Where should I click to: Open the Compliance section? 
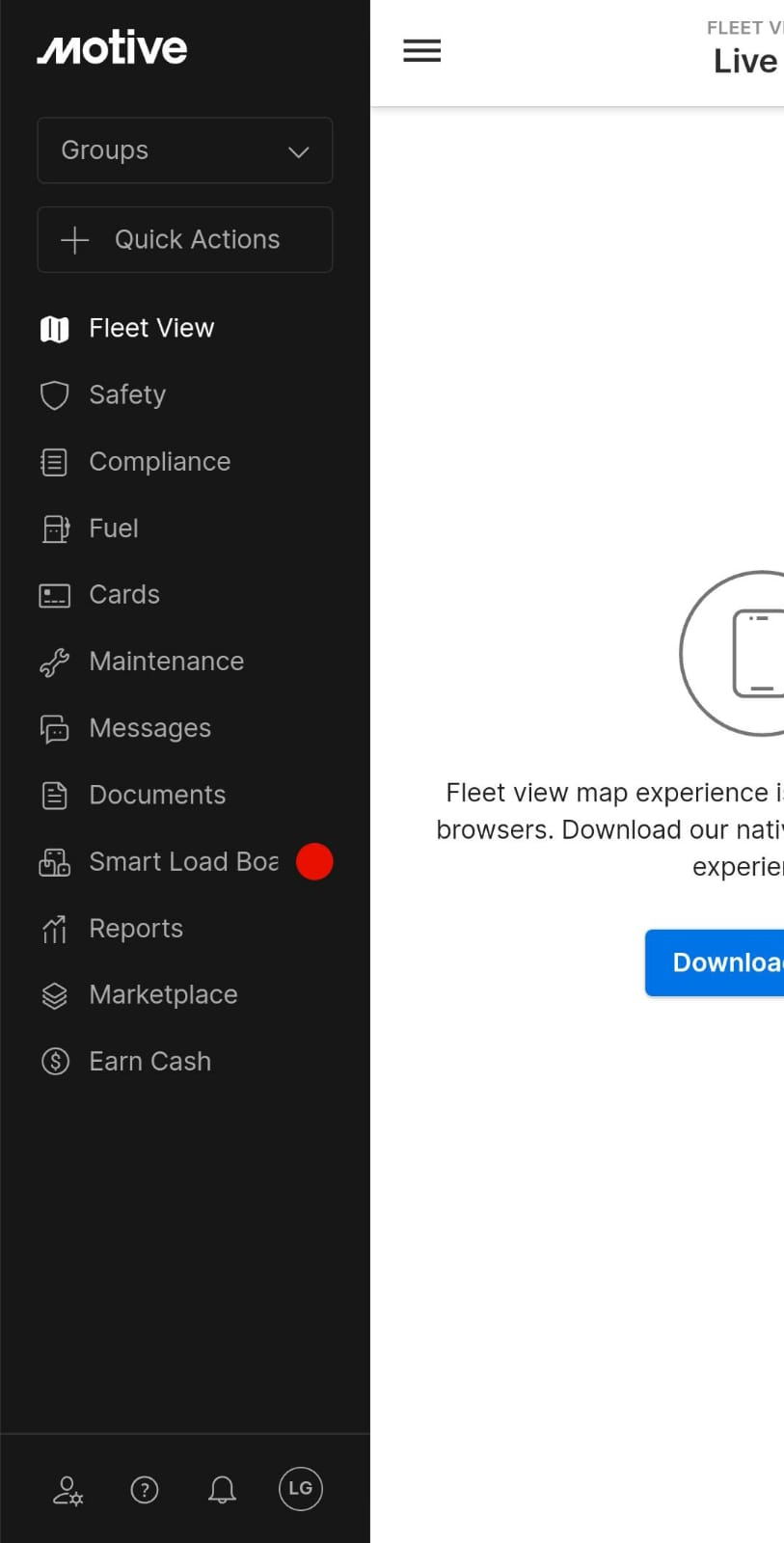[x=159, y=462]
